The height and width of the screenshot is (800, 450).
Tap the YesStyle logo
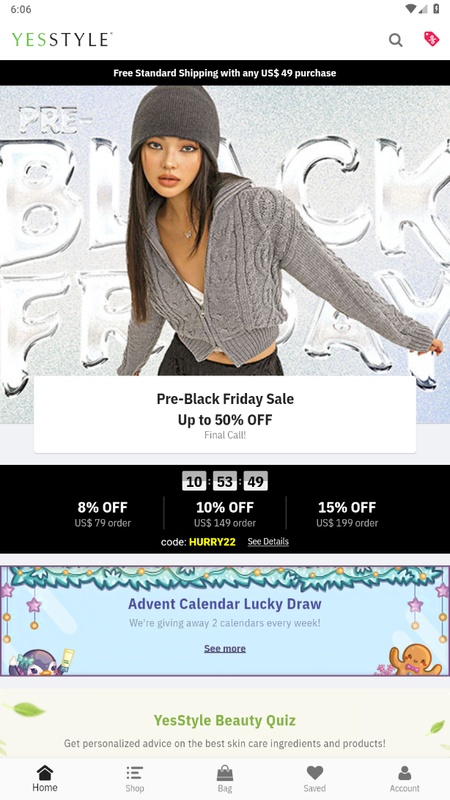(62, 39)
